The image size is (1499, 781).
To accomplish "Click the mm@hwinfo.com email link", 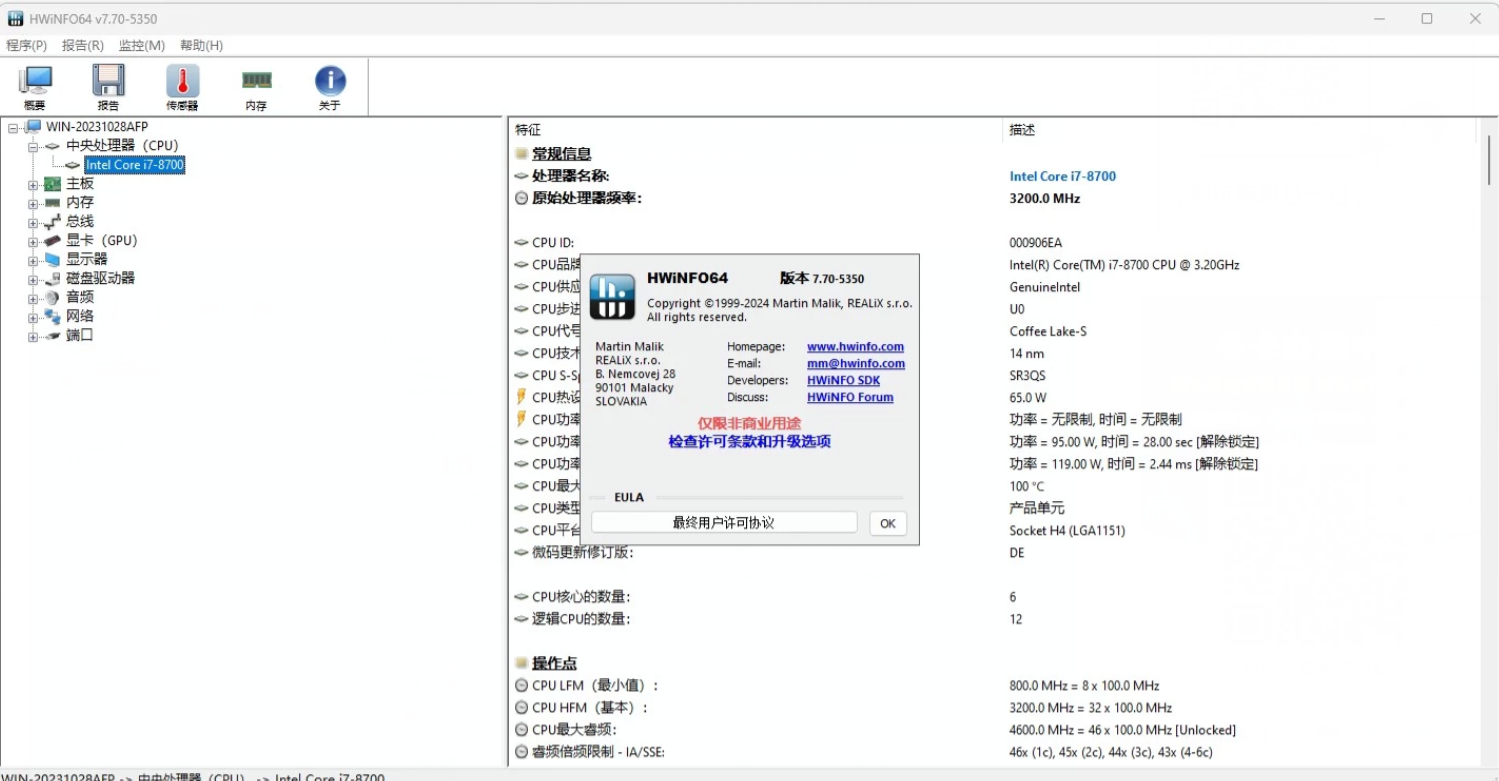I will pos(856,364).
